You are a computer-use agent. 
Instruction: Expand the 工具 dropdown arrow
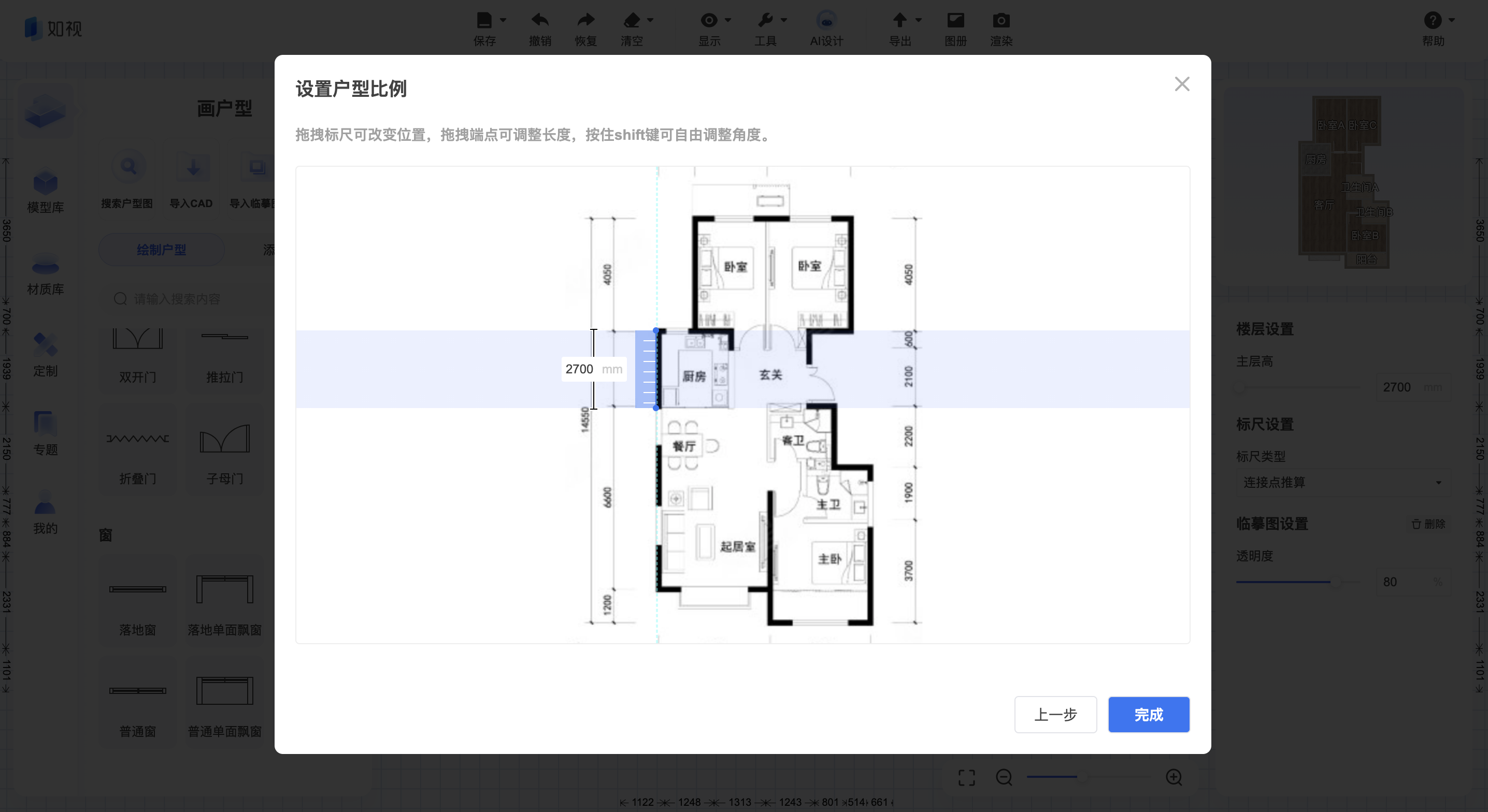point(784,20)
